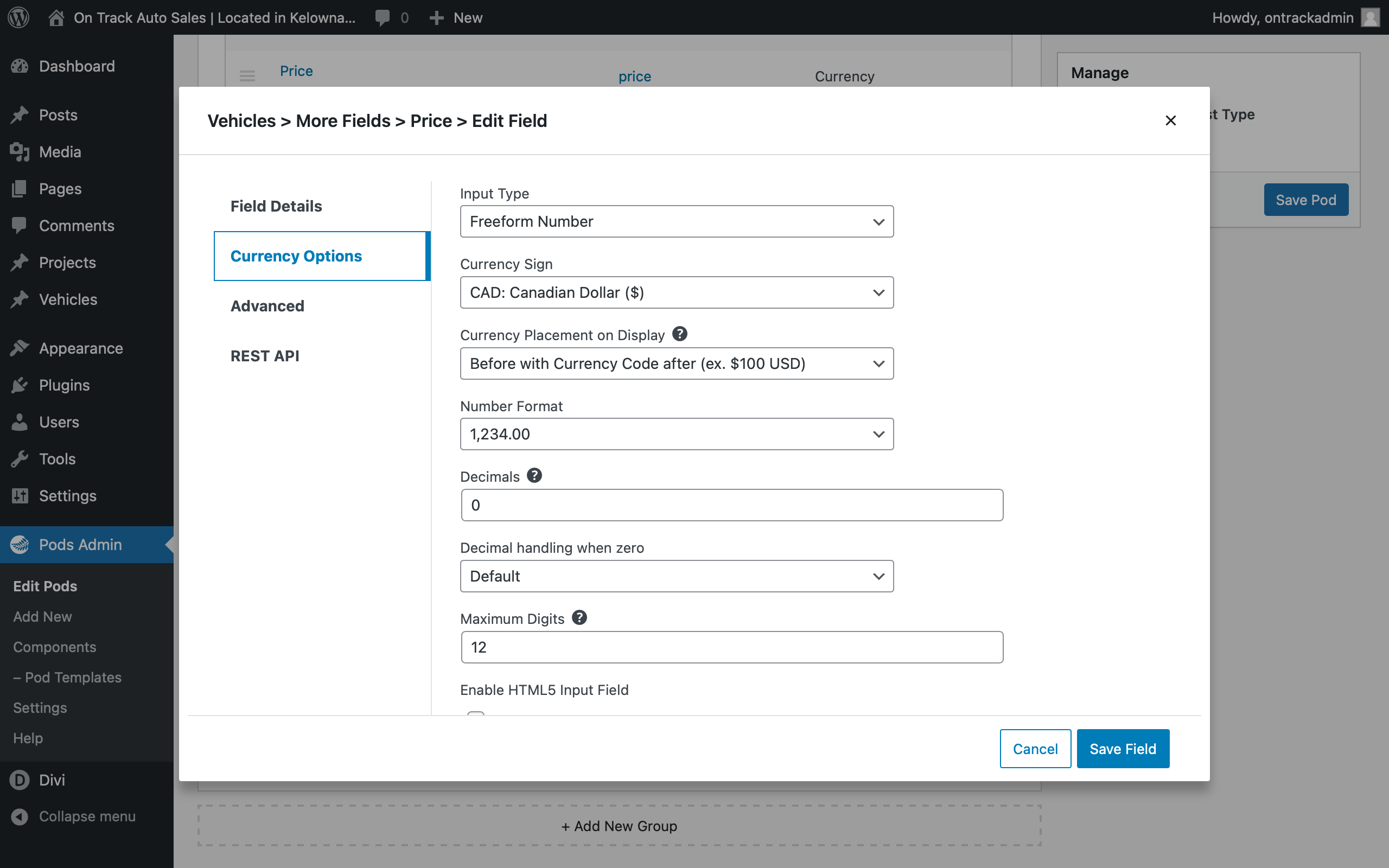Open the Input Type dropdown

(x=677, y=221)
